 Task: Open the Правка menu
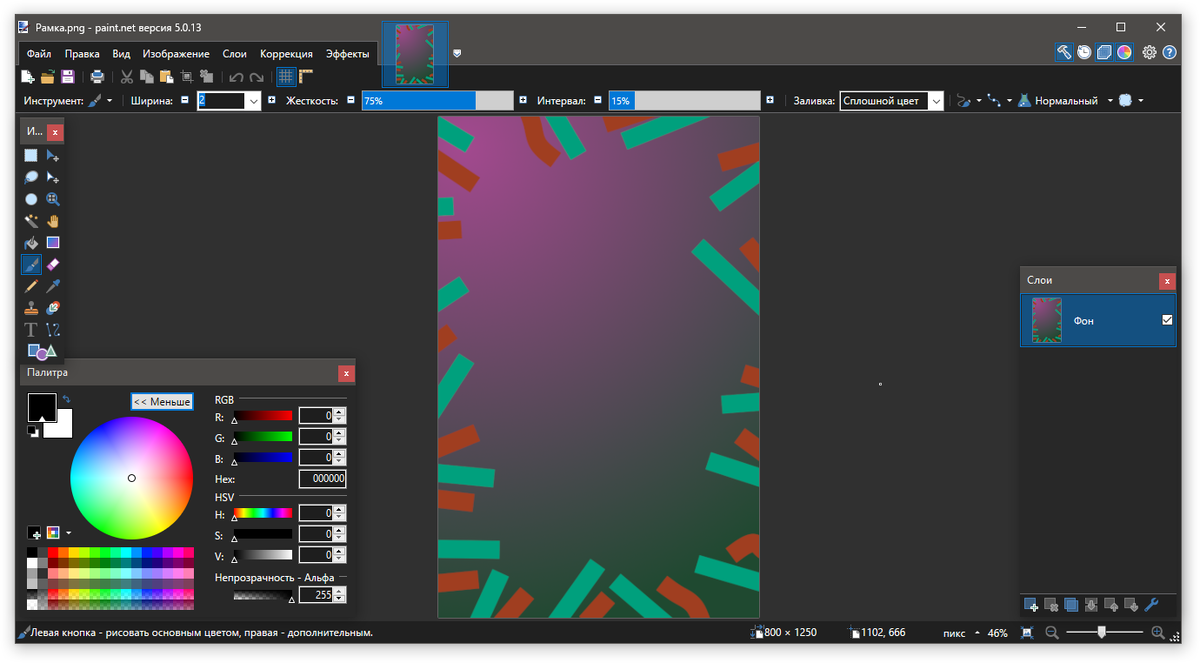coord(82,54)
